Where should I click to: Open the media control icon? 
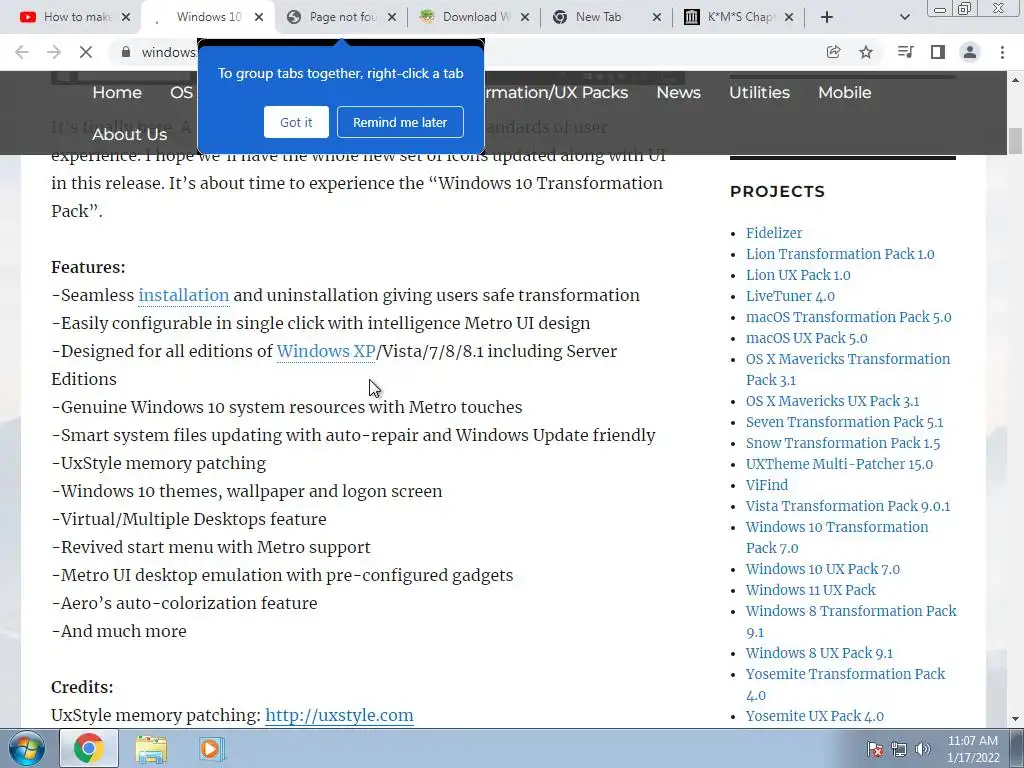point(905,52)
